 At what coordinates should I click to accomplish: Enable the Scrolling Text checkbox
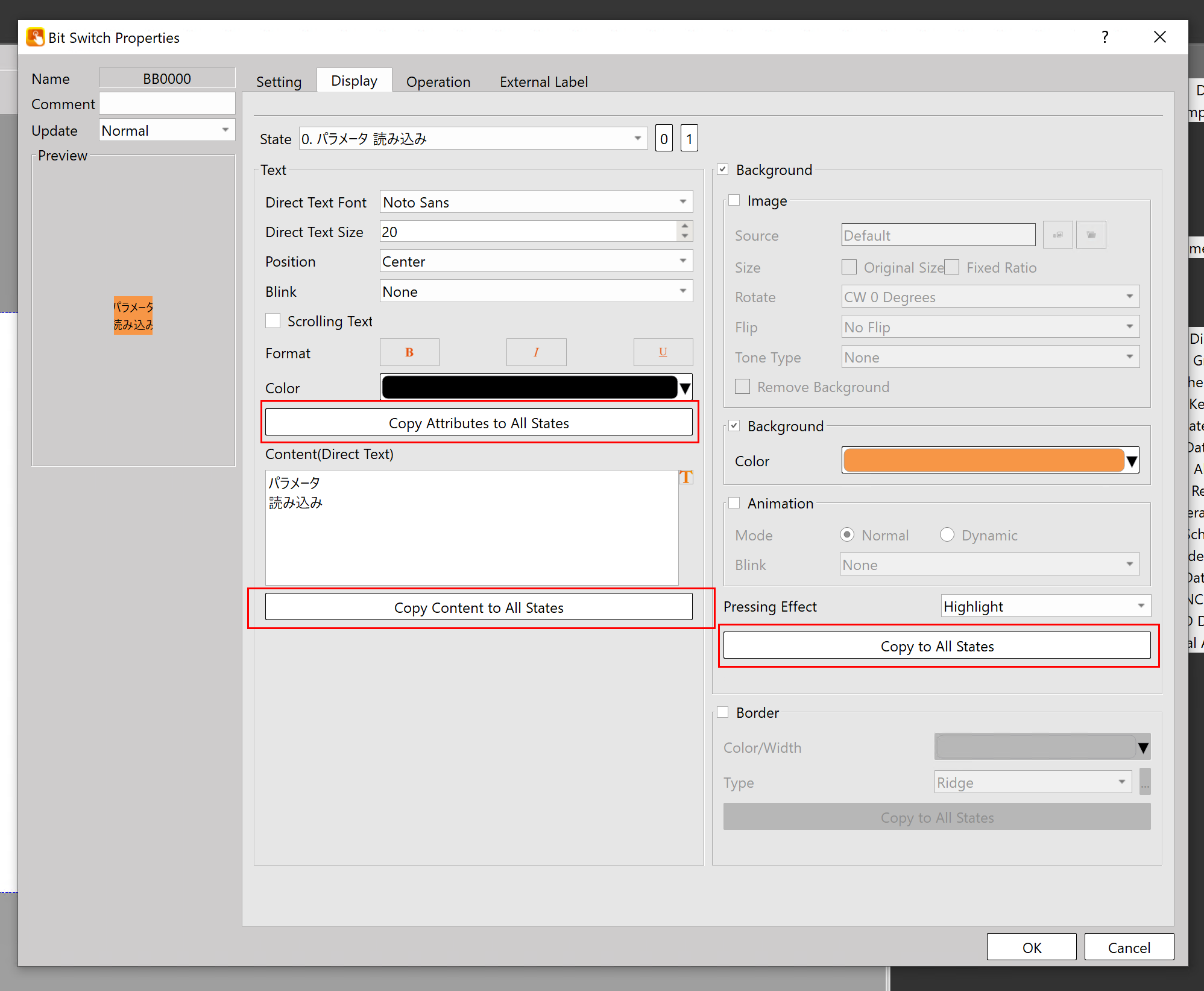tap(273, 321)
